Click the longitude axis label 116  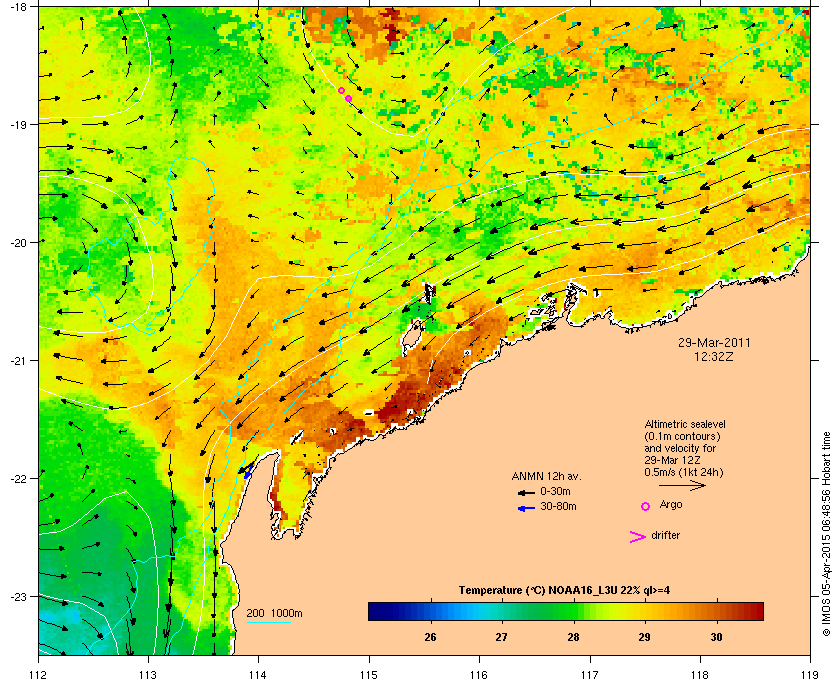click(479, 675)
